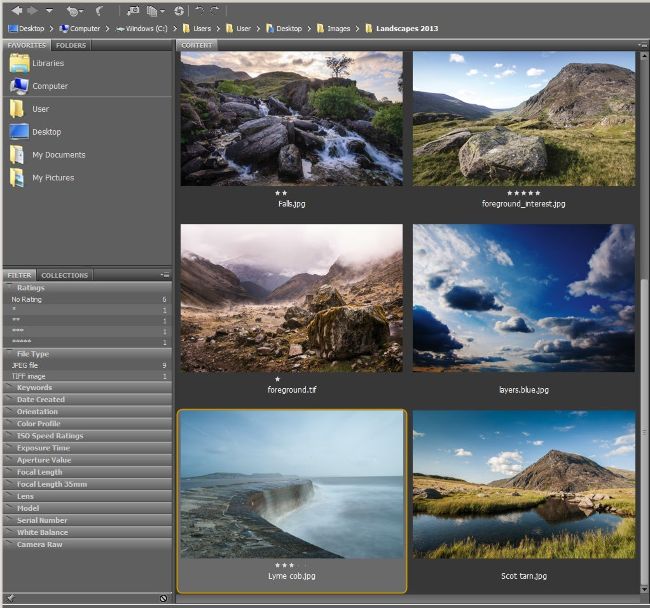Rotate 90 degrees counterclockwise
This screenshot has width=650, height=608.
199,10
